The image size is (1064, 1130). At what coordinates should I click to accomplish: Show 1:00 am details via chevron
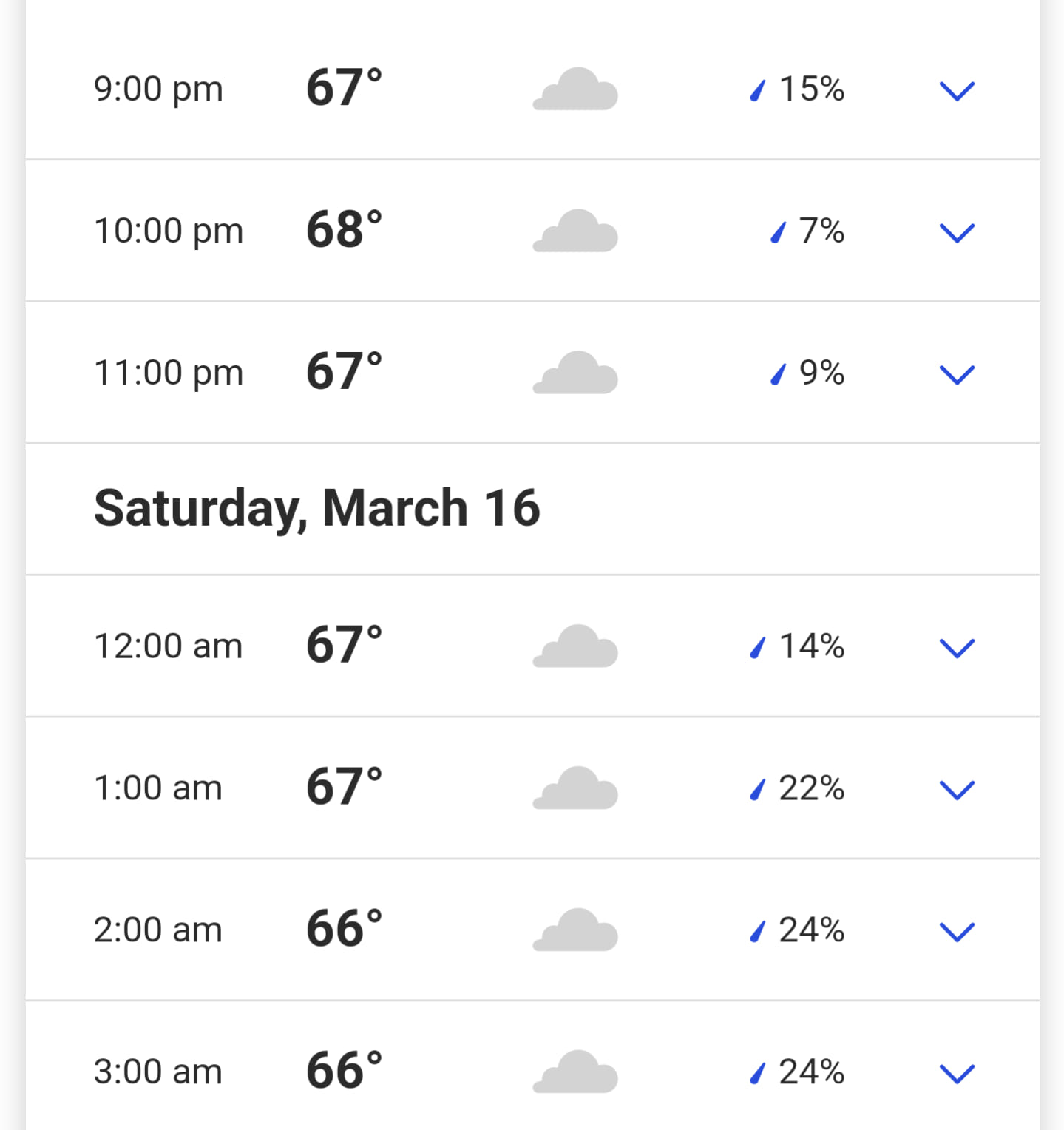tap(957, 791)
